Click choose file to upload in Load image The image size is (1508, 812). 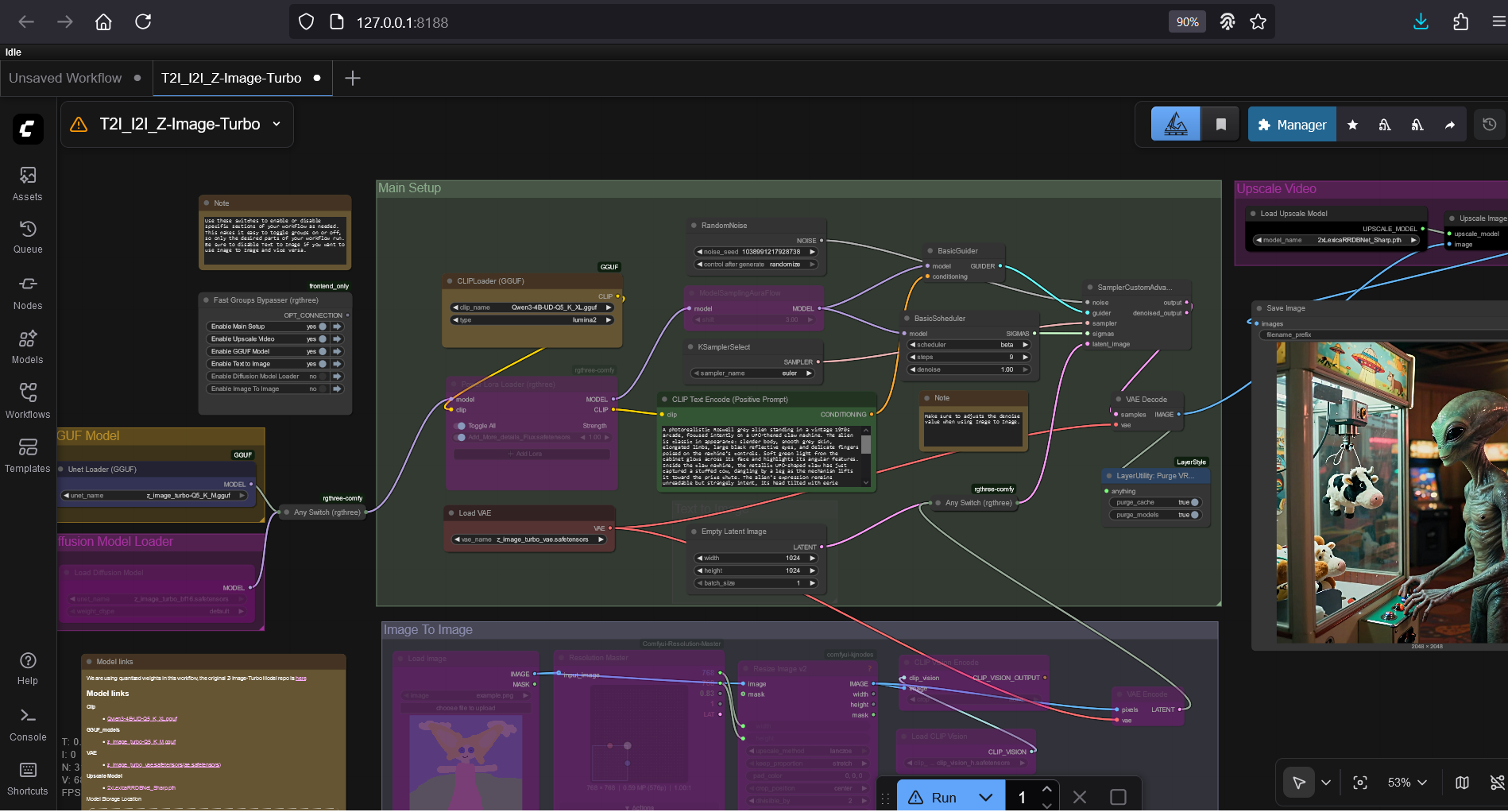coord(466,708)
